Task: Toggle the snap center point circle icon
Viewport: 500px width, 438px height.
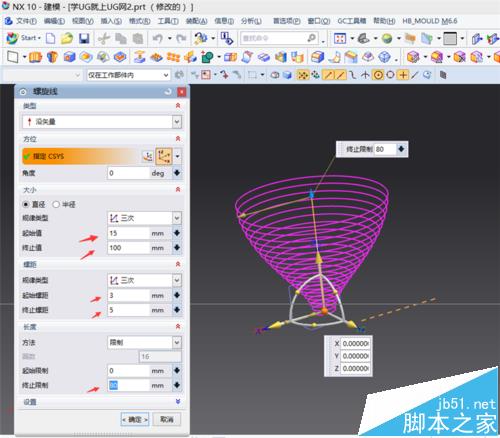Action: click(x=378, y=75)
